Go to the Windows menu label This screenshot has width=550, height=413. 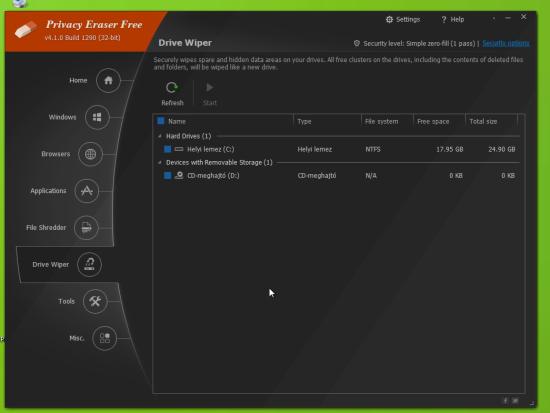(x=62, y=117)
